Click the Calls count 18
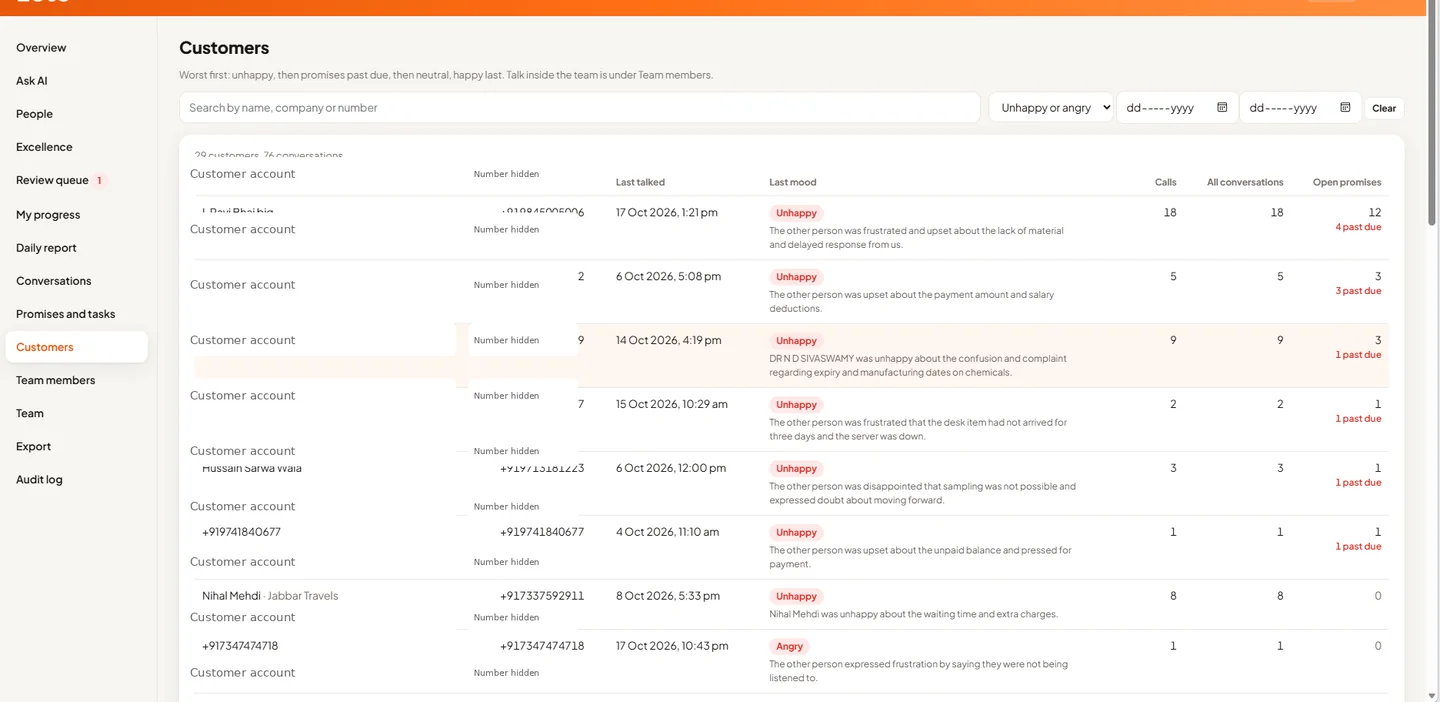The image size is (1440, 702). click(x=1170, y=212)
